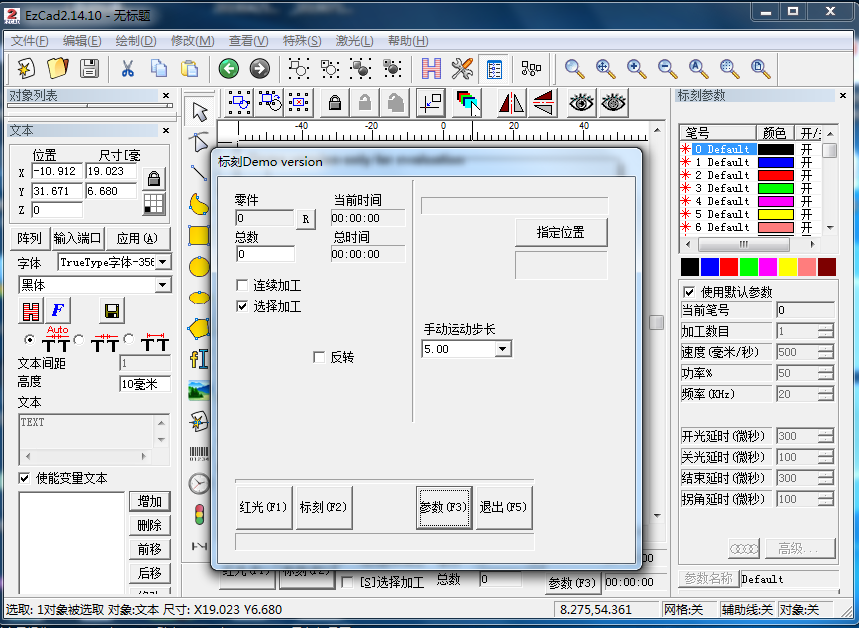Image resolution: width=859 pixels, height=628 pixels.
Task: Click the 开光延时 spinner arrows
Action: pyautogui.click(x=826, y=436)
